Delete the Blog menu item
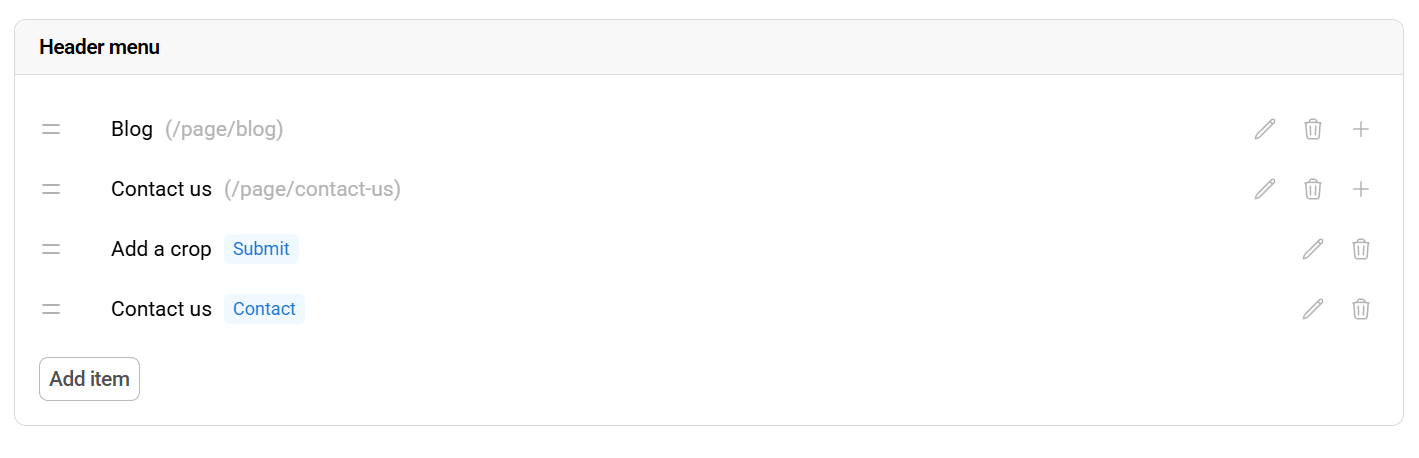This screenshot has height=458, width=1419. pyautogui.click(x=1313, y=129)
